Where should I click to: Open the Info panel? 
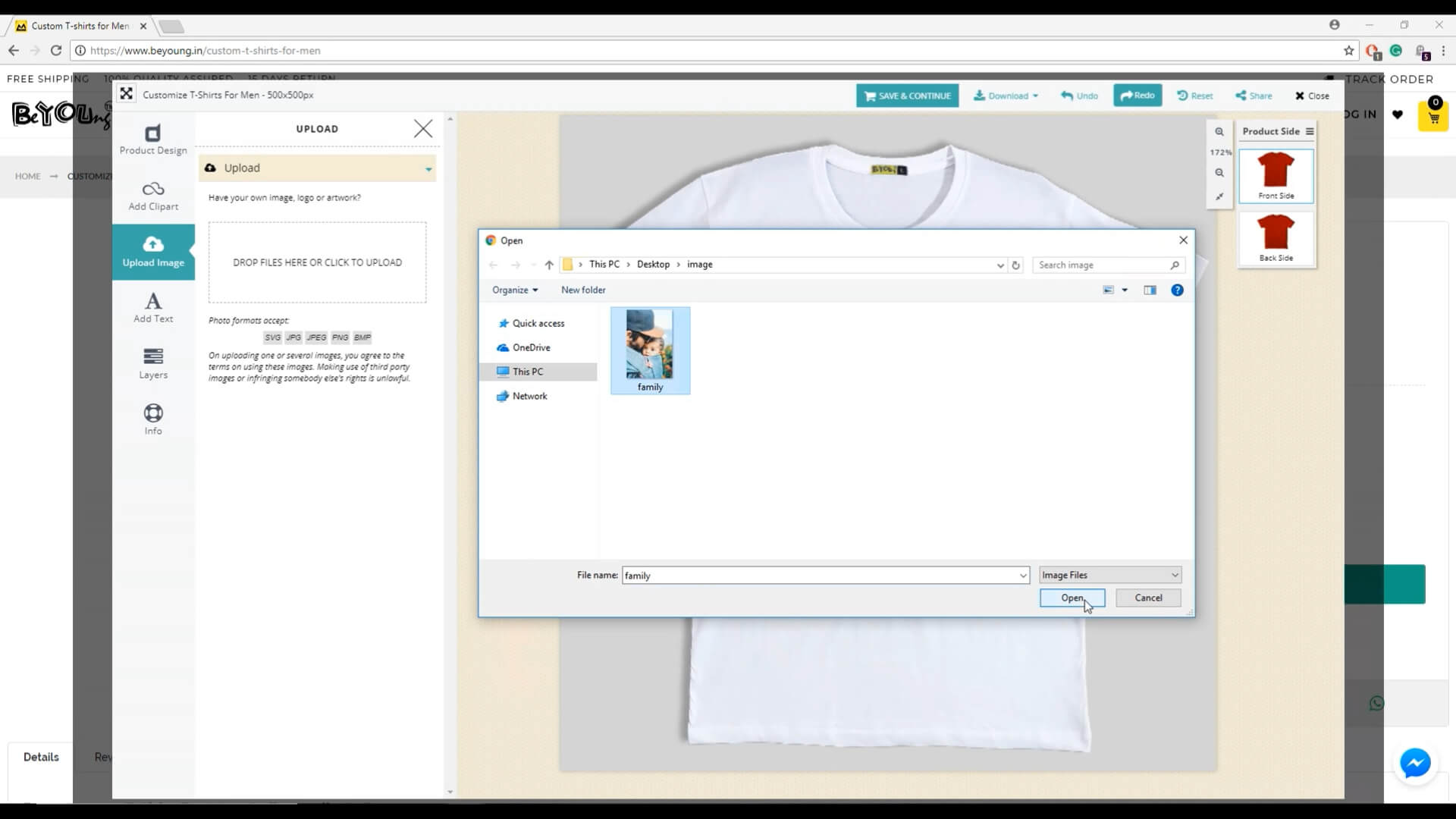[x=153, y=419]
